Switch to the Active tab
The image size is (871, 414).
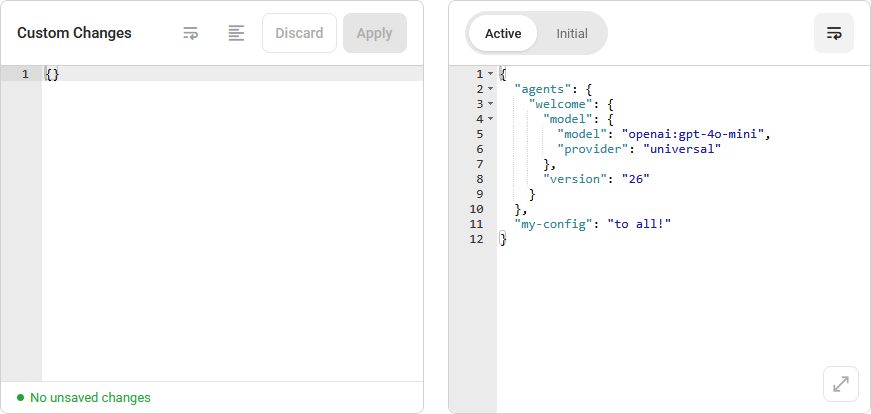click(503, 33)
